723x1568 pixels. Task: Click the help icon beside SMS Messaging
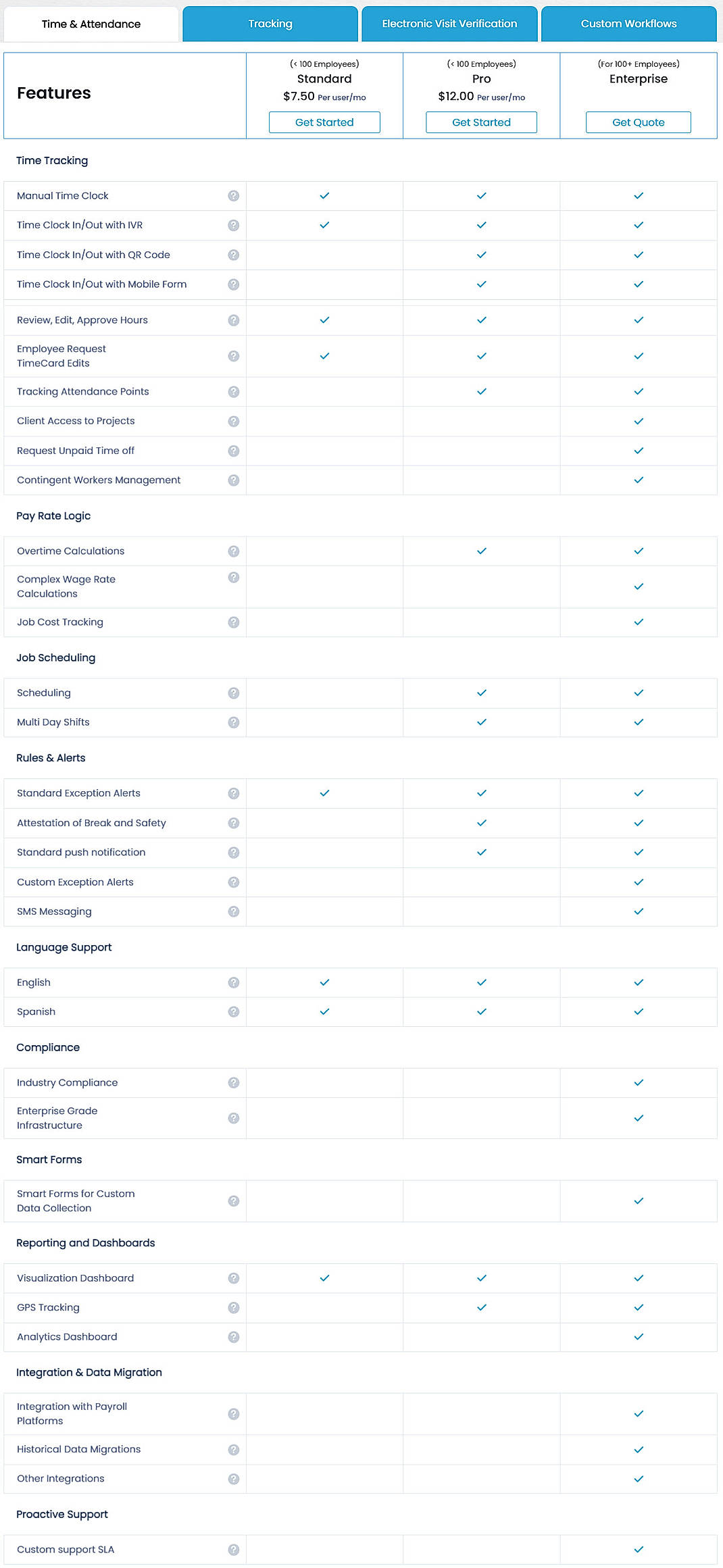pyautogui.click(x=234, y=911)
